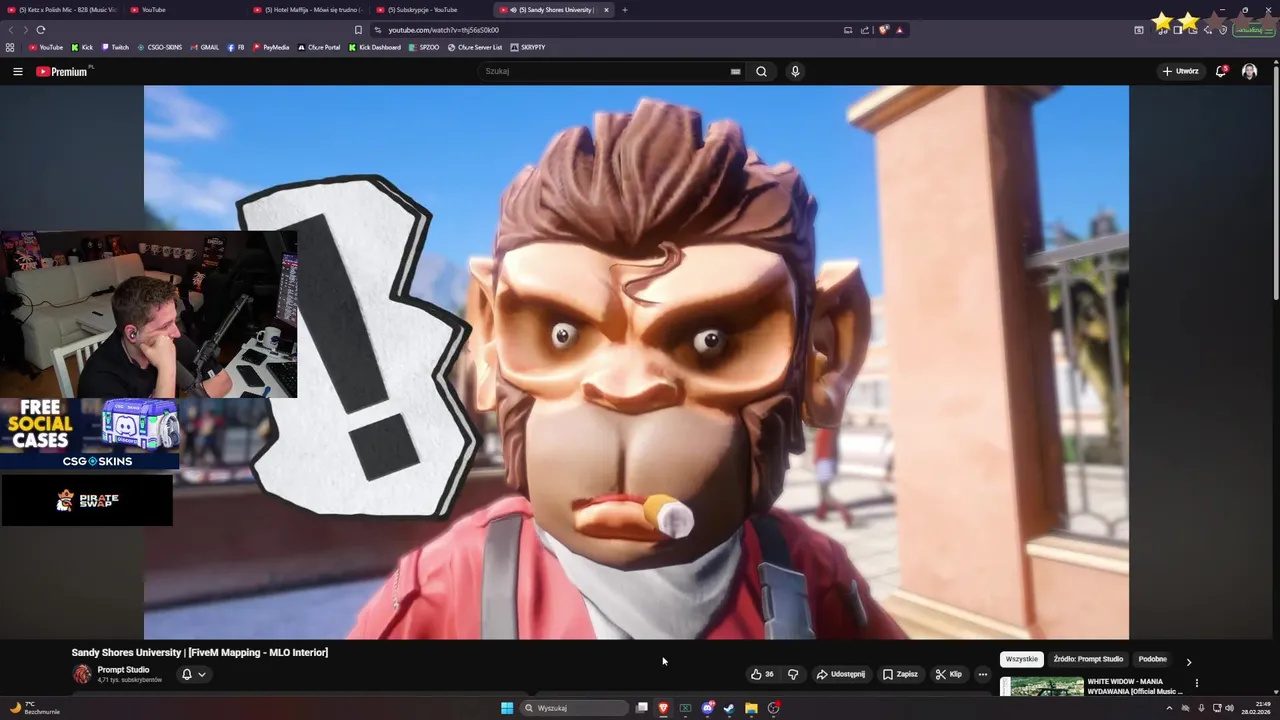1280x720 pixels.
Task: Click the Klip clip button
Action: tap(948, 674)
